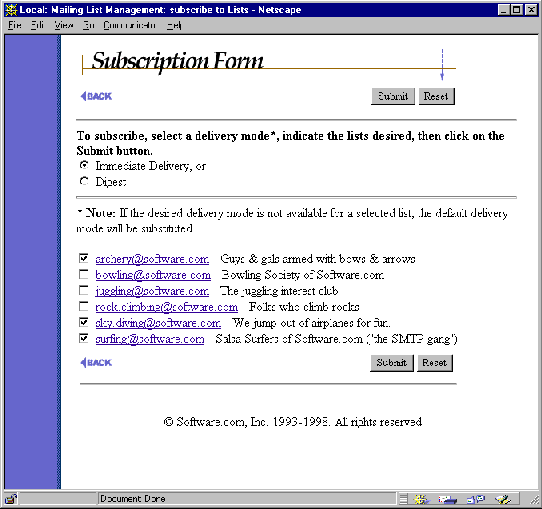Click the window resize grip in the status bar

click(x=534, y=500)
